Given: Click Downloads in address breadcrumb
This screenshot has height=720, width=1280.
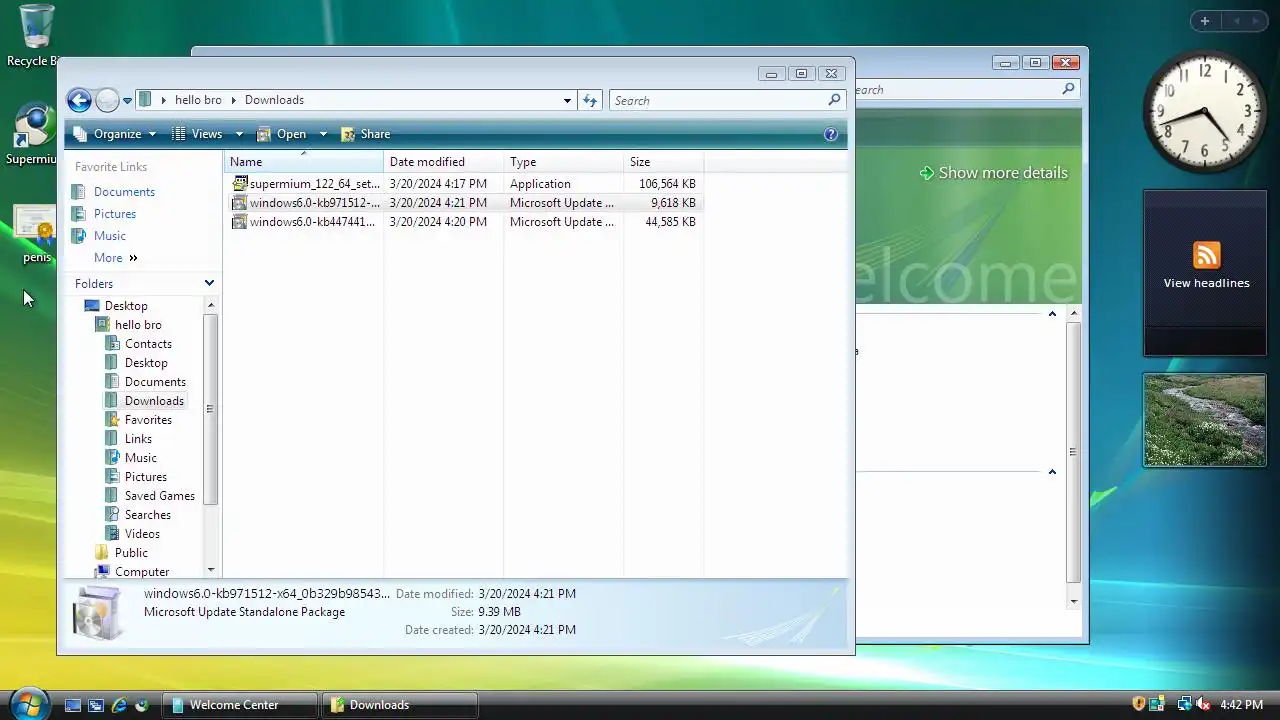Looking at the screenshot, I should tap(274, 101).
